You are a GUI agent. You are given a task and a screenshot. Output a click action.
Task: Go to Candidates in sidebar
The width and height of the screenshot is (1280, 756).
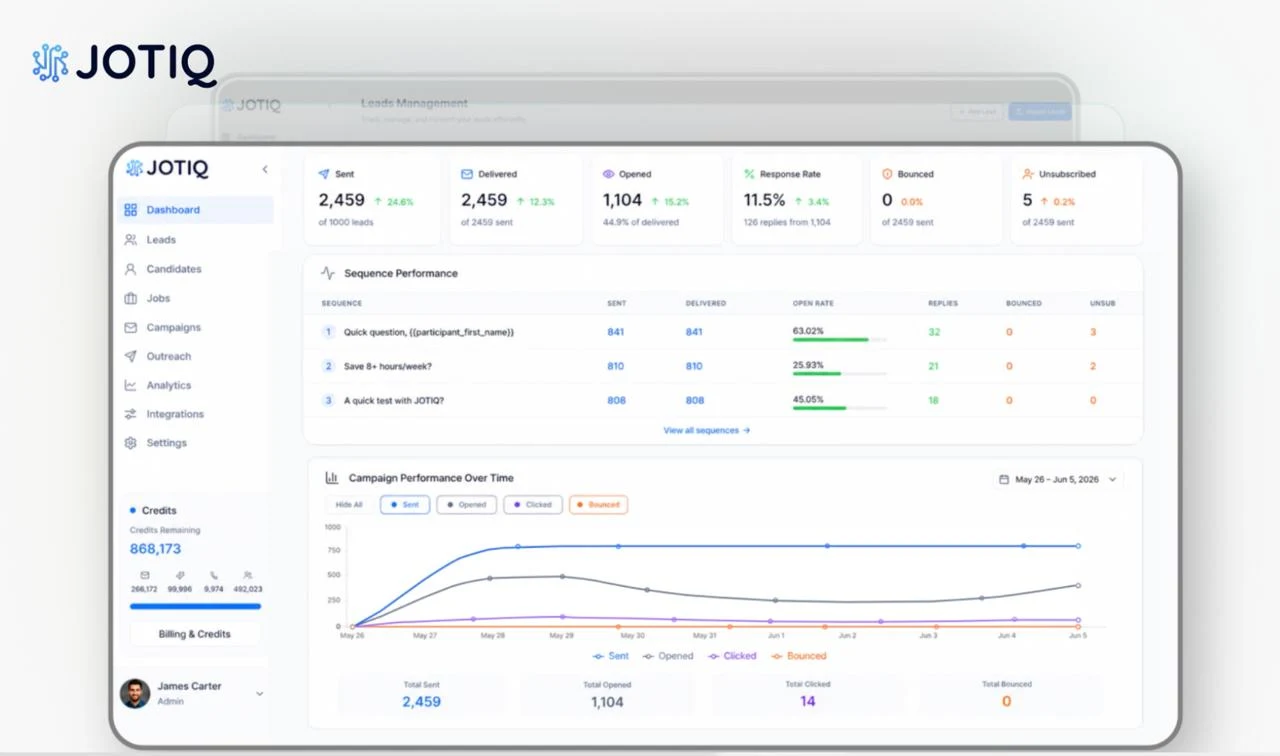[x=194, y=269]
